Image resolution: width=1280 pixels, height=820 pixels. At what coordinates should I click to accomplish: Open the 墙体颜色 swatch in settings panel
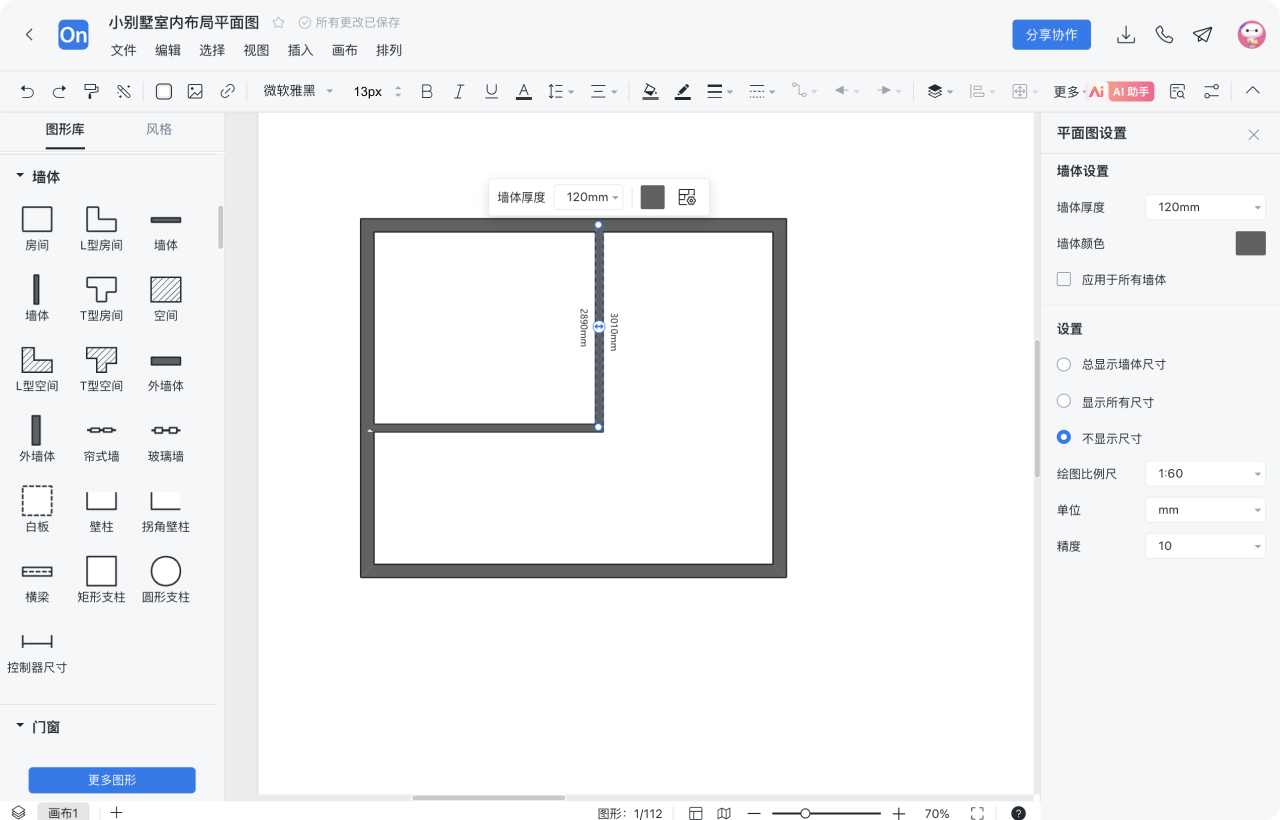[1250, 243]
